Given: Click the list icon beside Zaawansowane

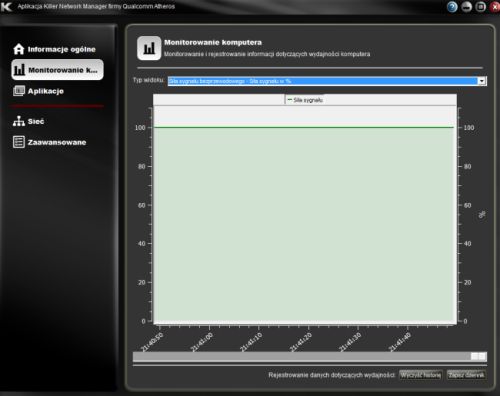Looking at the screenshot, I should tap(19, 142).
